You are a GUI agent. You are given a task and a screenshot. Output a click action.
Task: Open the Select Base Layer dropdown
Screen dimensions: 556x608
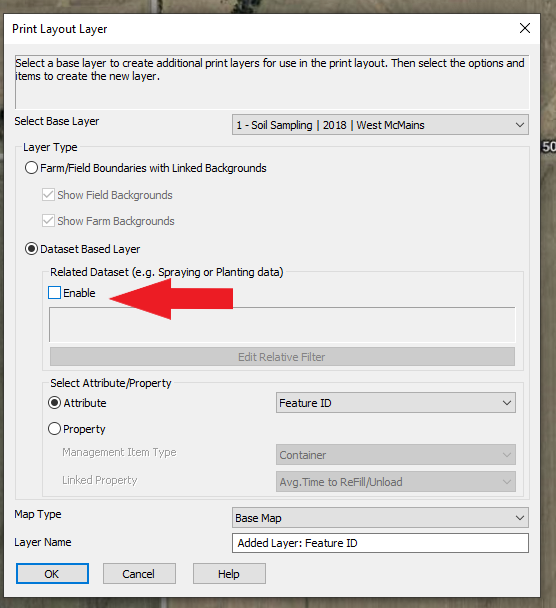coord(380,125)
